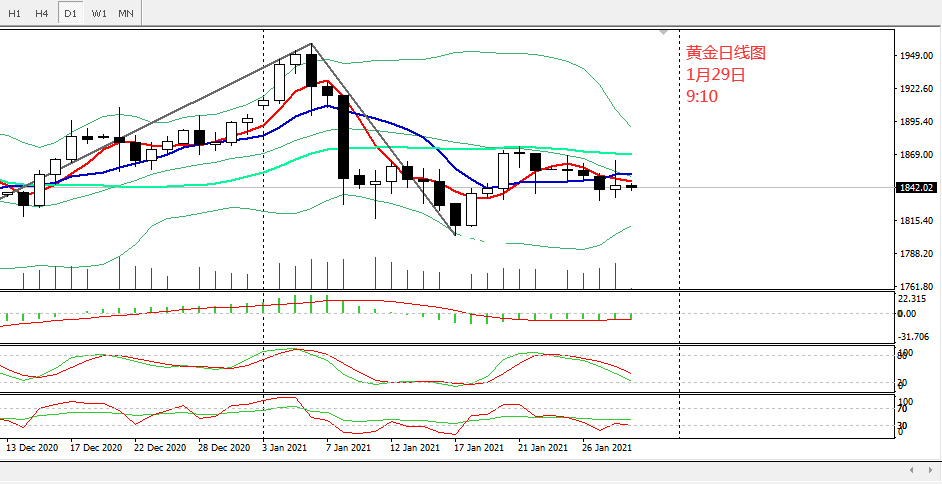
Task: Change chart to W1 weekly timeframe
Action: pyautogui.click(x=98, y=13)
